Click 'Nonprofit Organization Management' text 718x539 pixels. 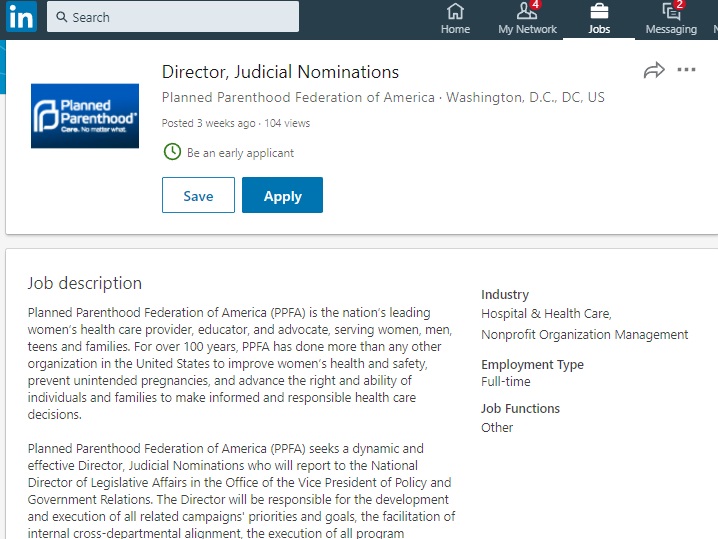point(584,335)
